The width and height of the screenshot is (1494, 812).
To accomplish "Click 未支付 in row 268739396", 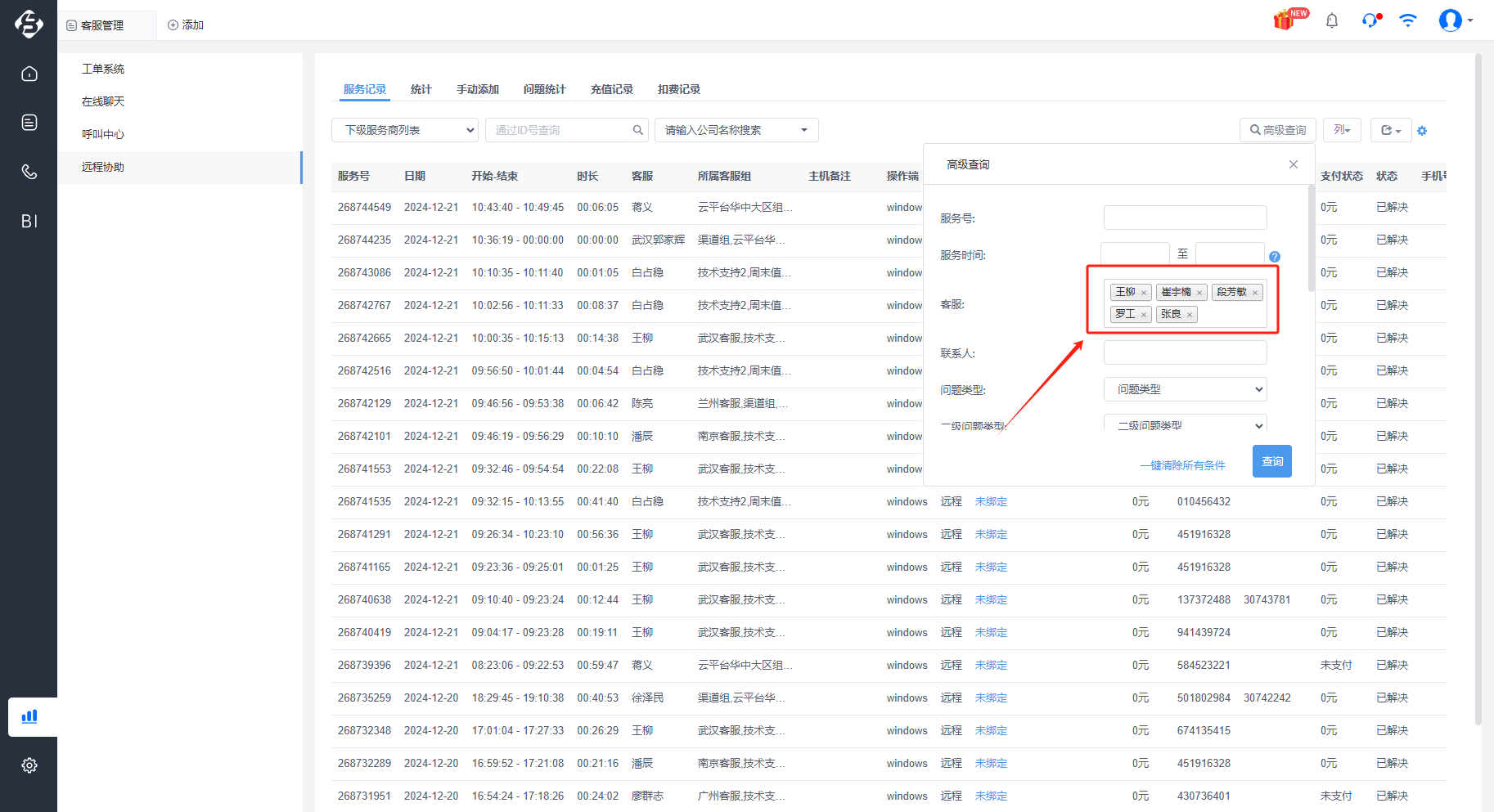I will [1336, 665].
